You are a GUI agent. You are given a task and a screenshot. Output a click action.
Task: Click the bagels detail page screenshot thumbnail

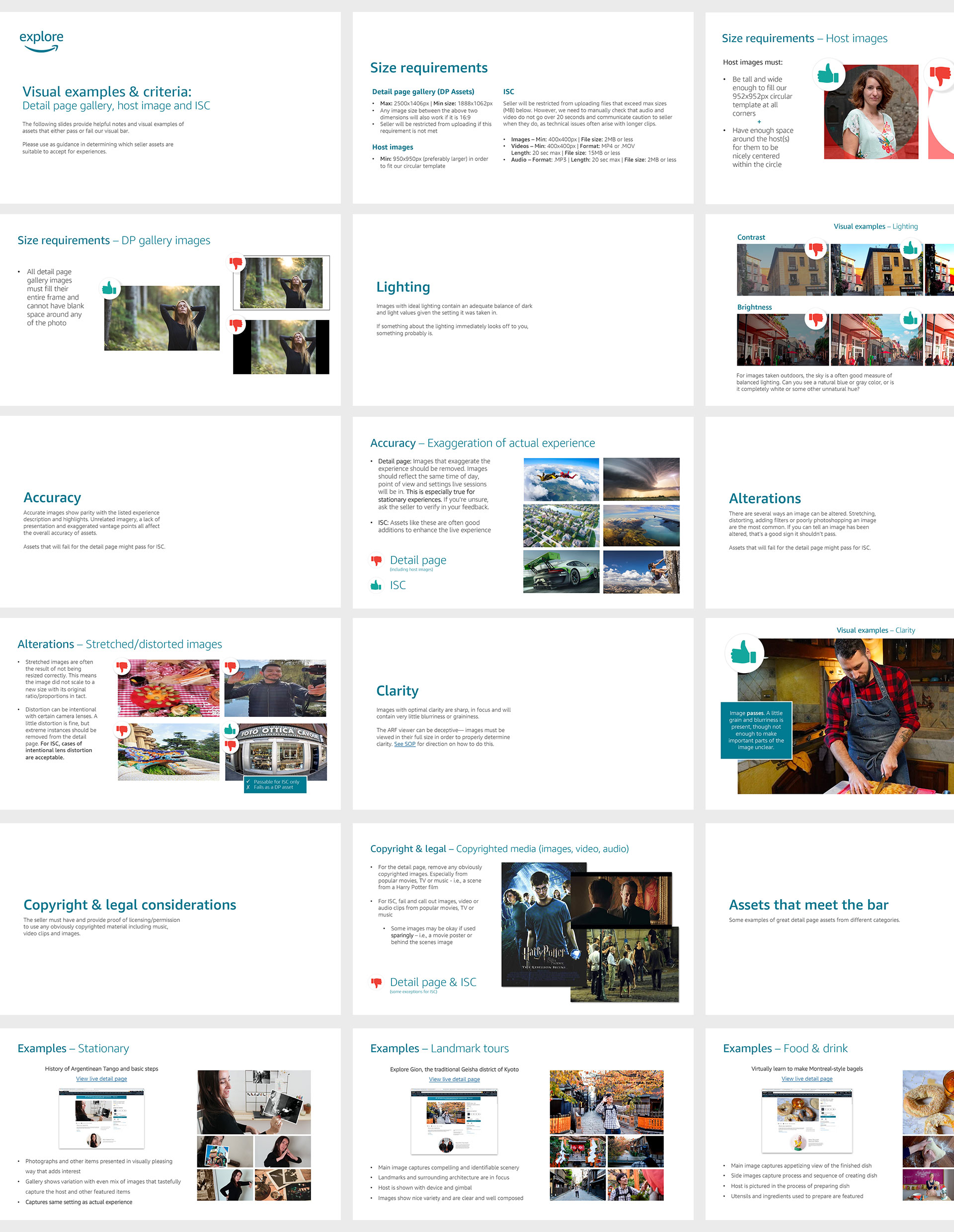pyautogui.click(x=807, y=1120)
